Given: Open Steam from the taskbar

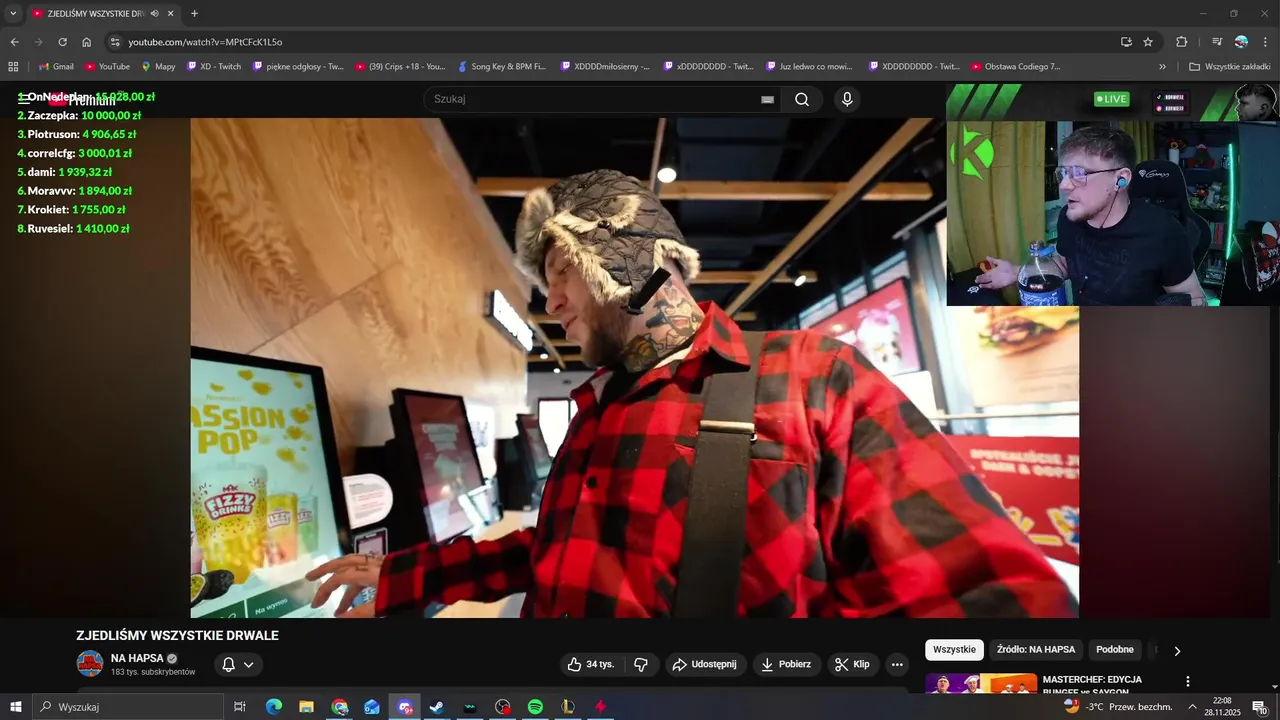Looking at the screenshot, I should (437, 707).
